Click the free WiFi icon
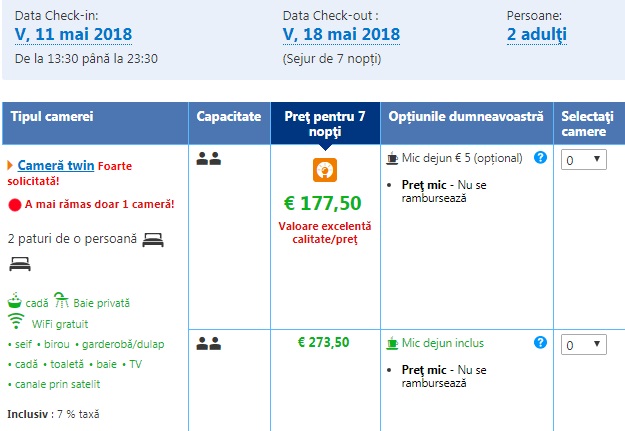This screenshot has width=625, height=431. [x=15, y=321]
